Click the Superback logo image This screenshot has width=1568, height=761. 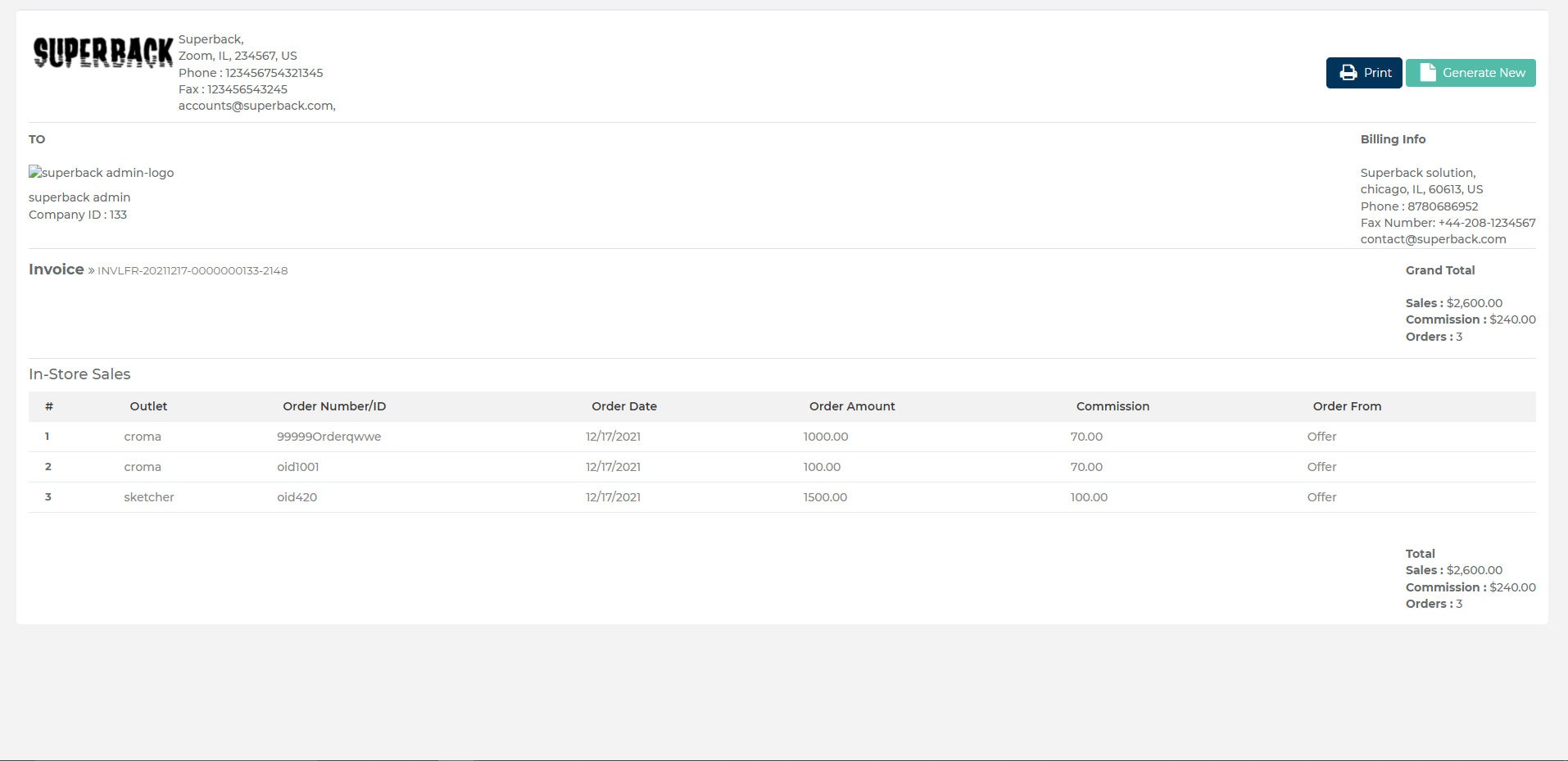[103, 52]
